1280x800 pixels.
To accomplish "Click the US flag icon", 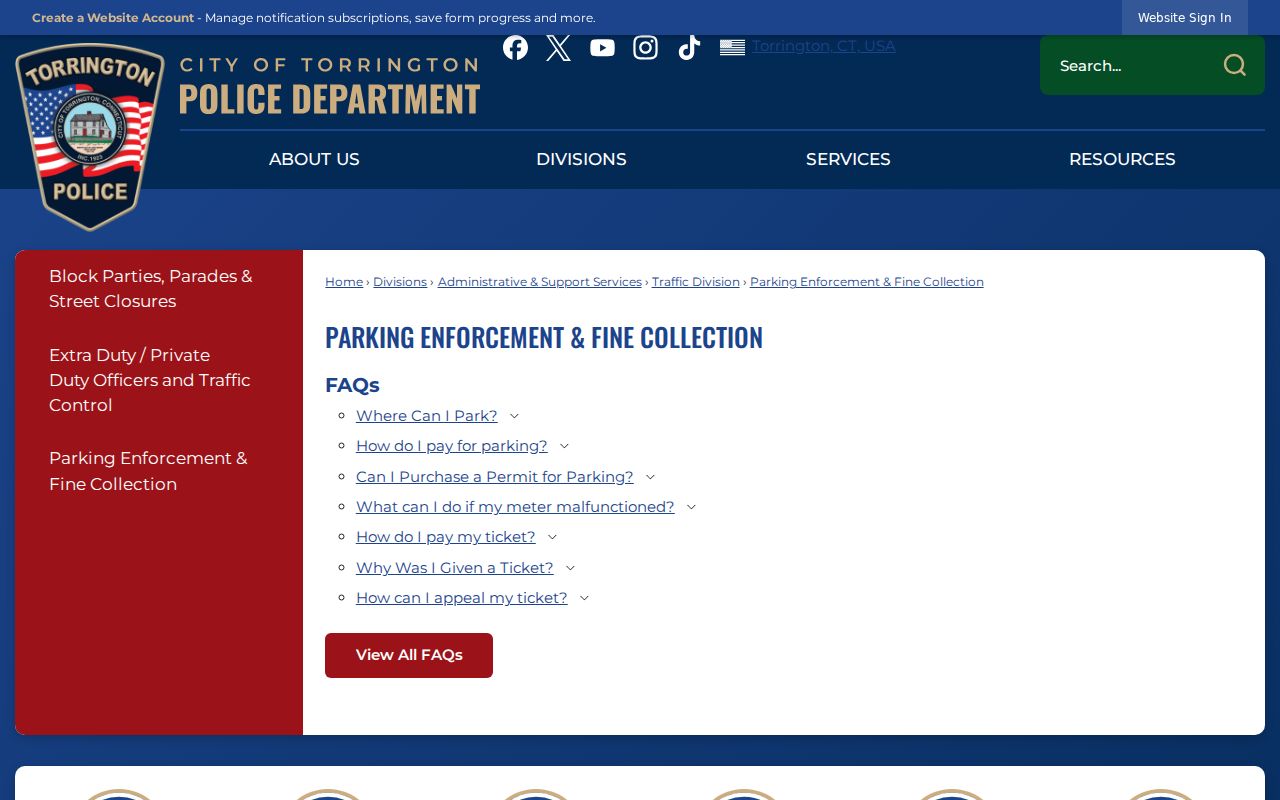I will coord(732,47).
